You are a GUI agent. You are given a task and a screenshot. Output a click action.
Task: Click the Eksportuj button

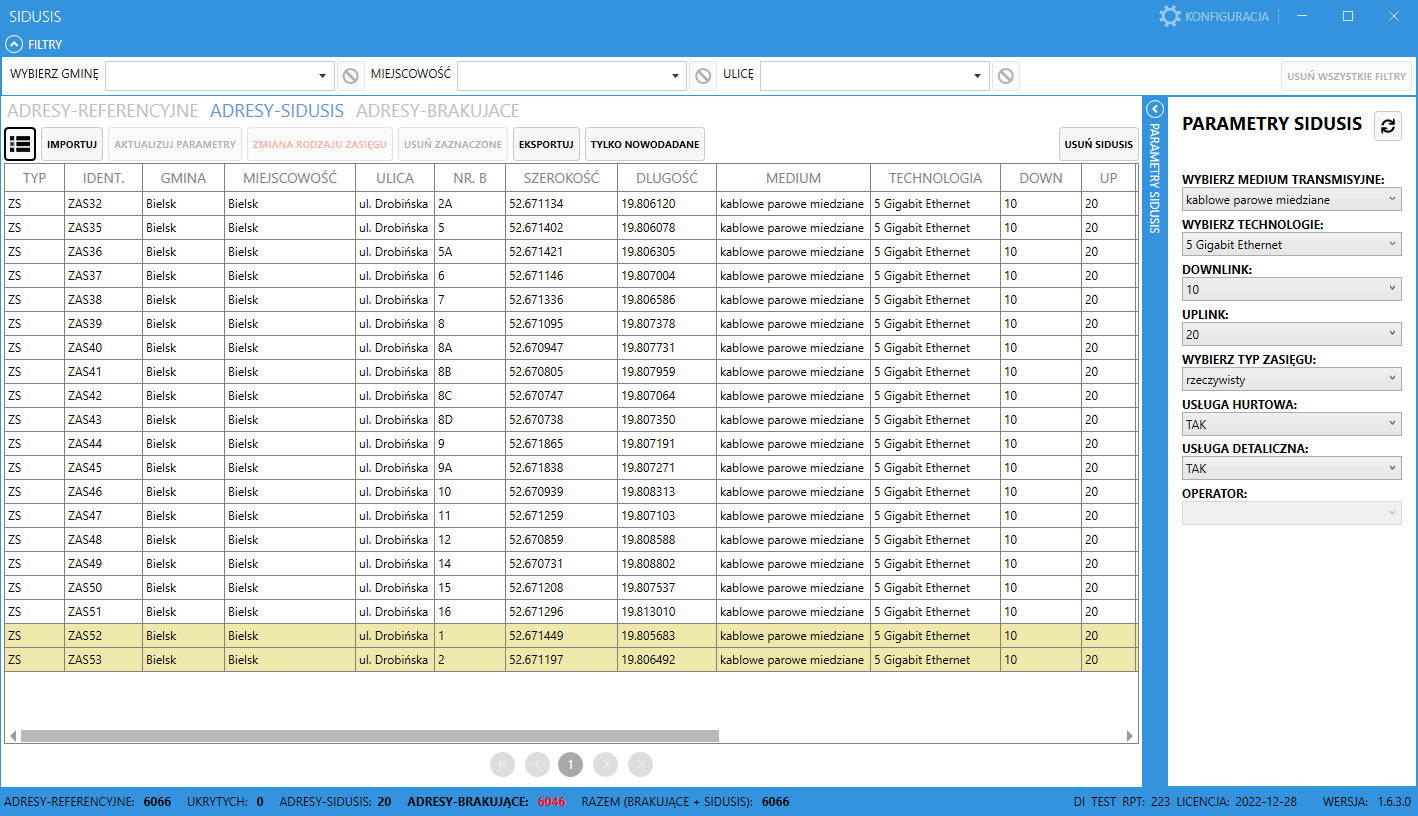[x=546, y=144]
